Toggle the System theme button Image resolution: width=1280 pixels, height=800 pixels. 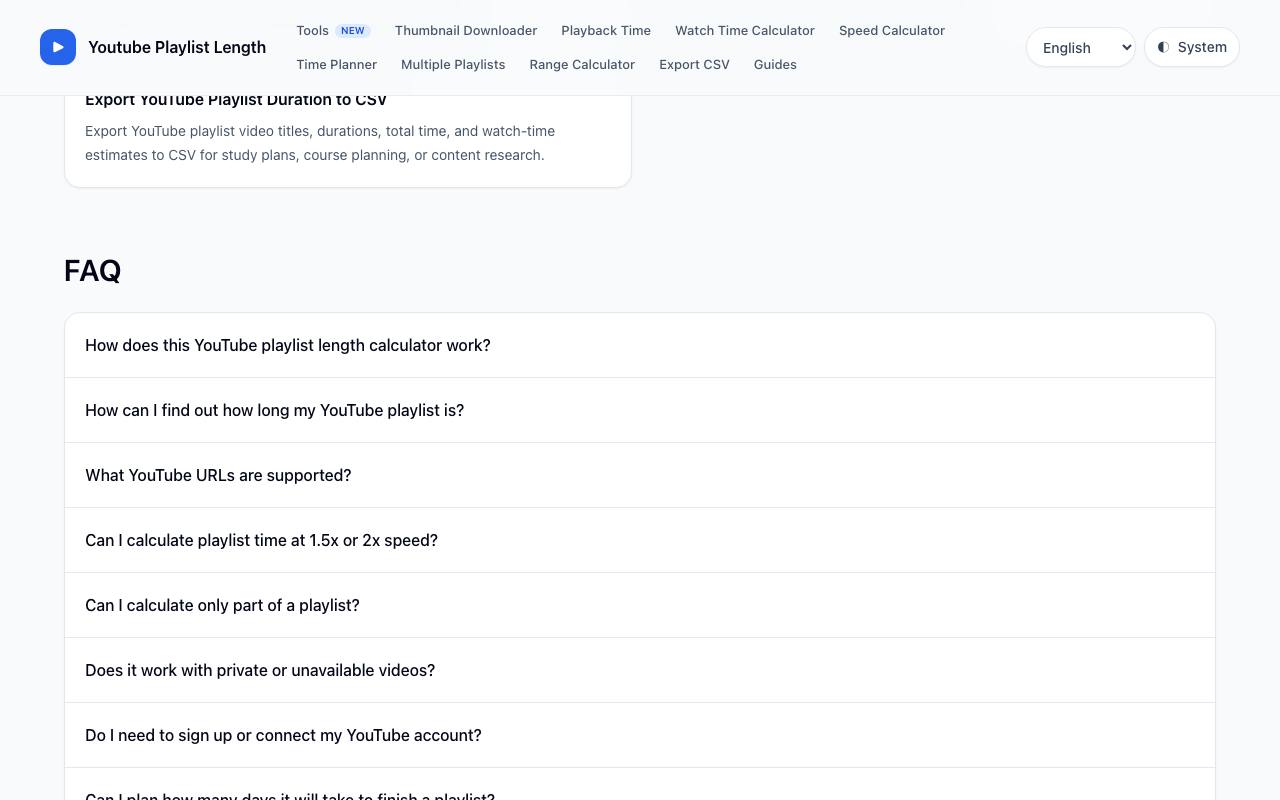click(1192, 47)
